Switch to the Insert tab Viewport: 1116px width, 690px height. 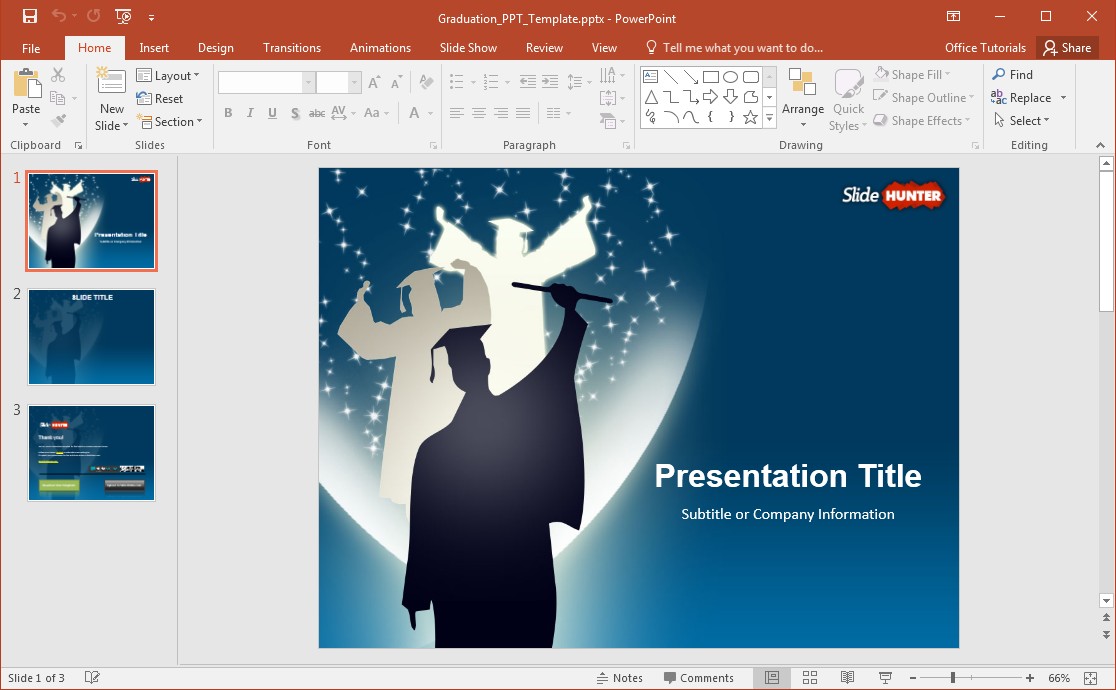pos(154,48)
